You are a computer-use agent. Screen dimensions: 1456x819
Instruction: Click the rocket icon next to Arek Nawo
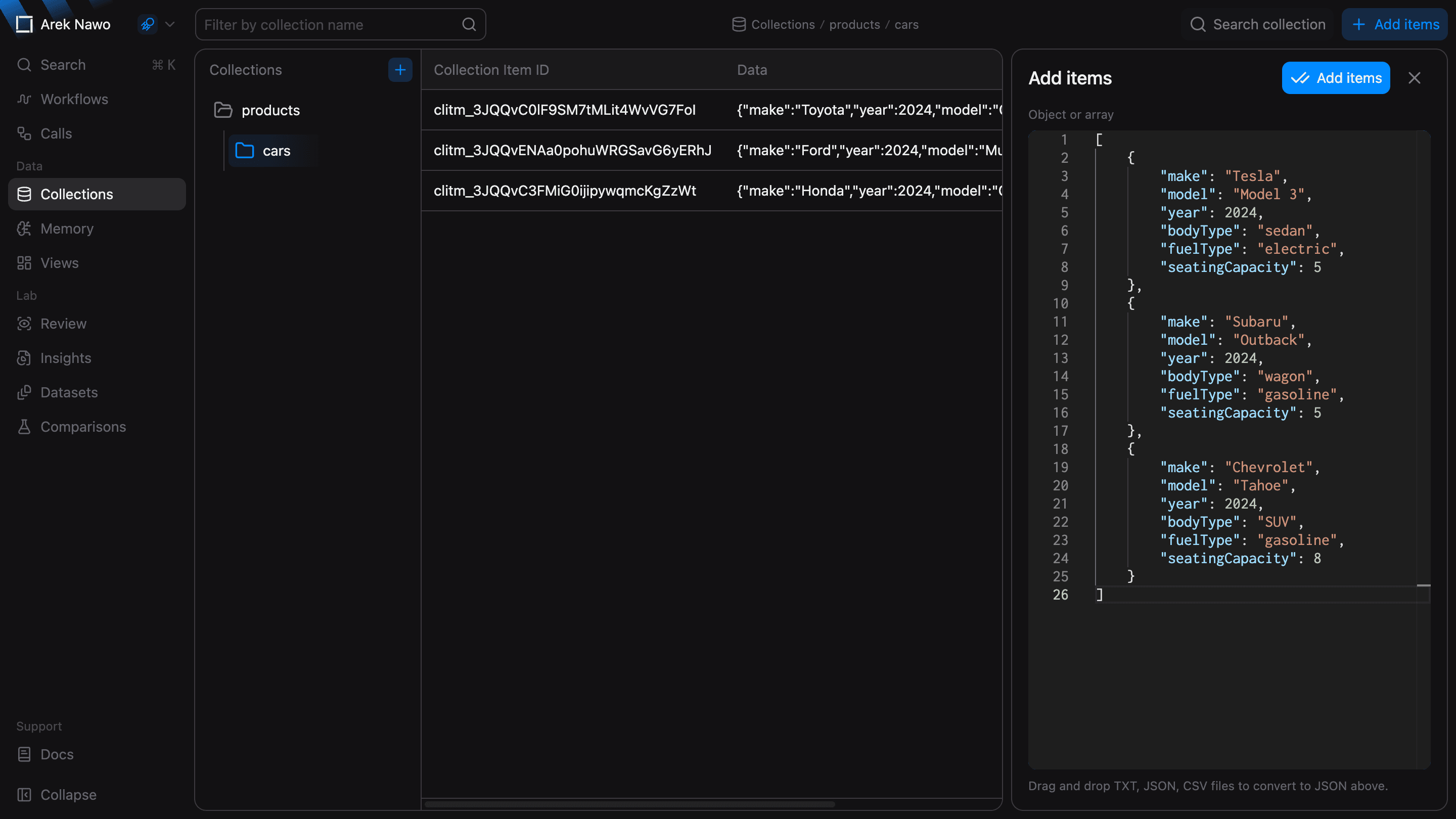tap(148, 24)
